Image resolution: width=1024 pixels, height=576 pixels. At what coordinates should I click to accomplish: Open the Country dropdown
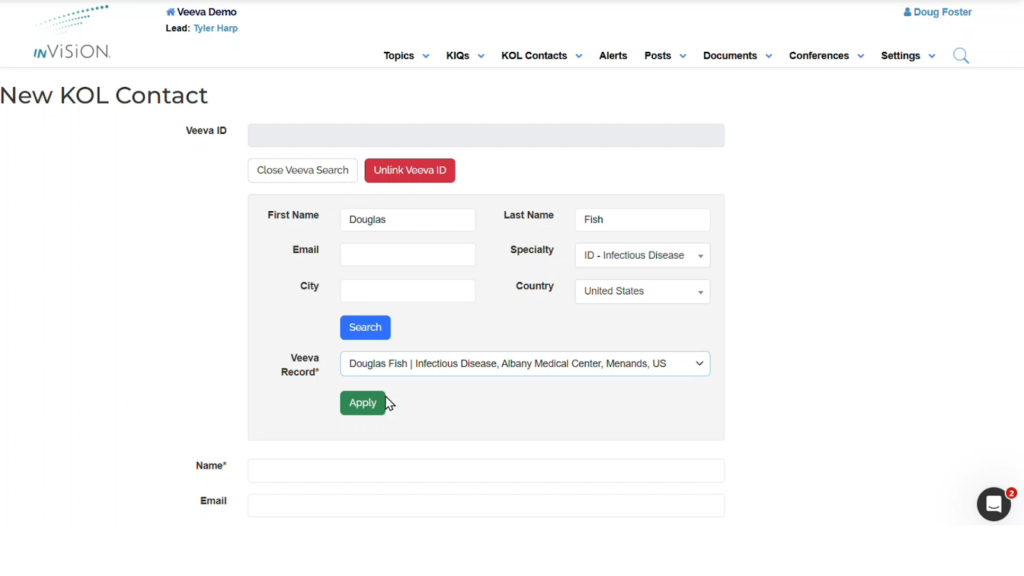(x=642, y=292)
